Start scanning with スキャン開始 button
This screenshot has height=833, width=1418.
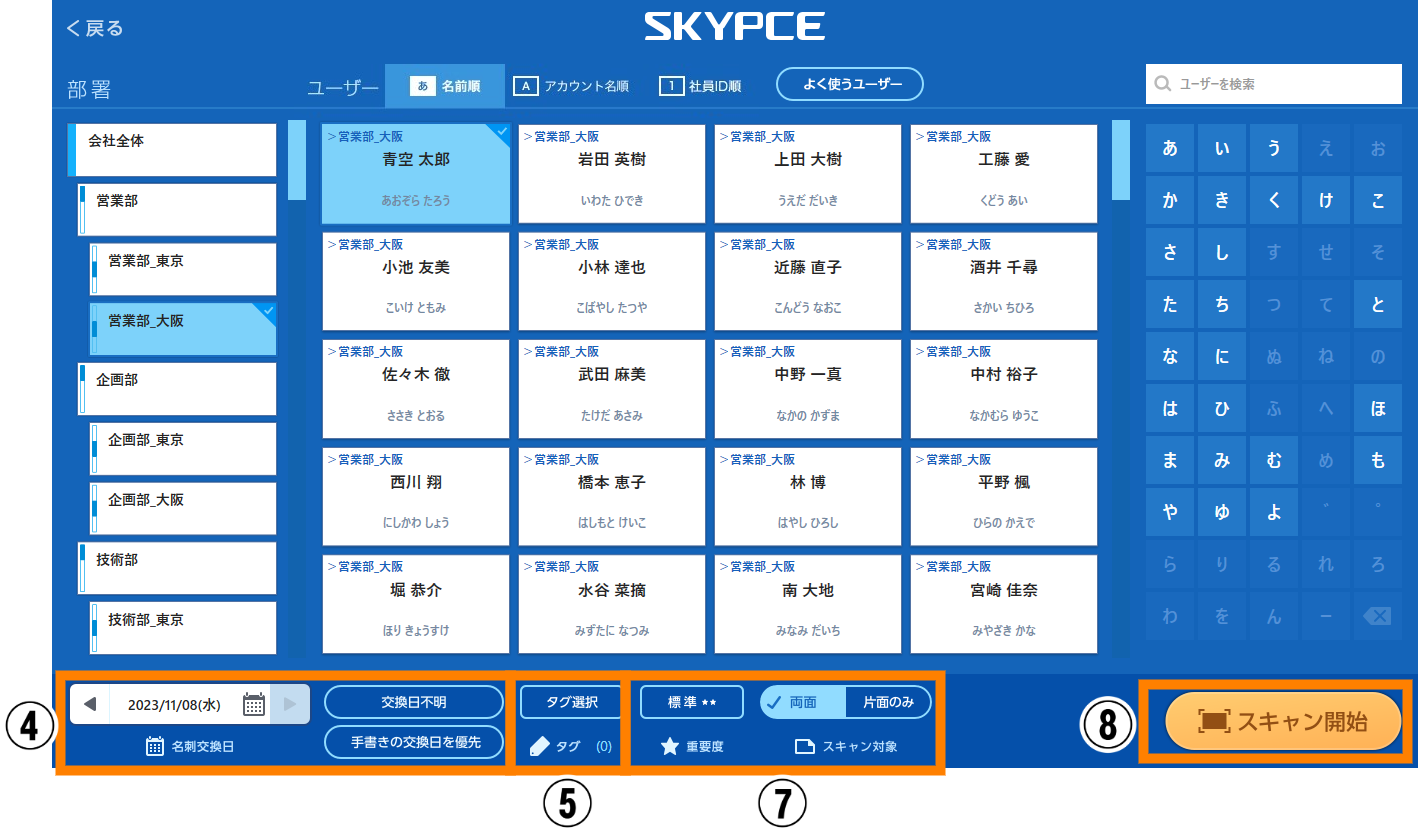coord(1283,721)
